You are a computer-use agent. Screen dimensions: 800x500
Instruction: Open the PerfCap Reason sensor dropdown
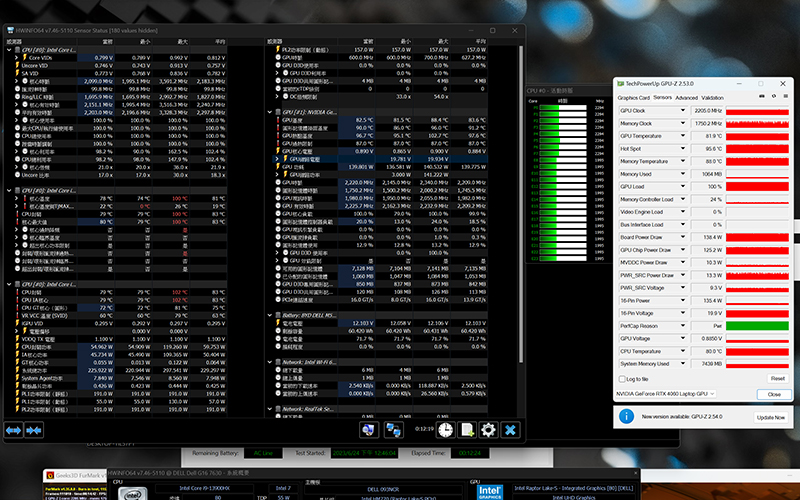coord(683,326)
